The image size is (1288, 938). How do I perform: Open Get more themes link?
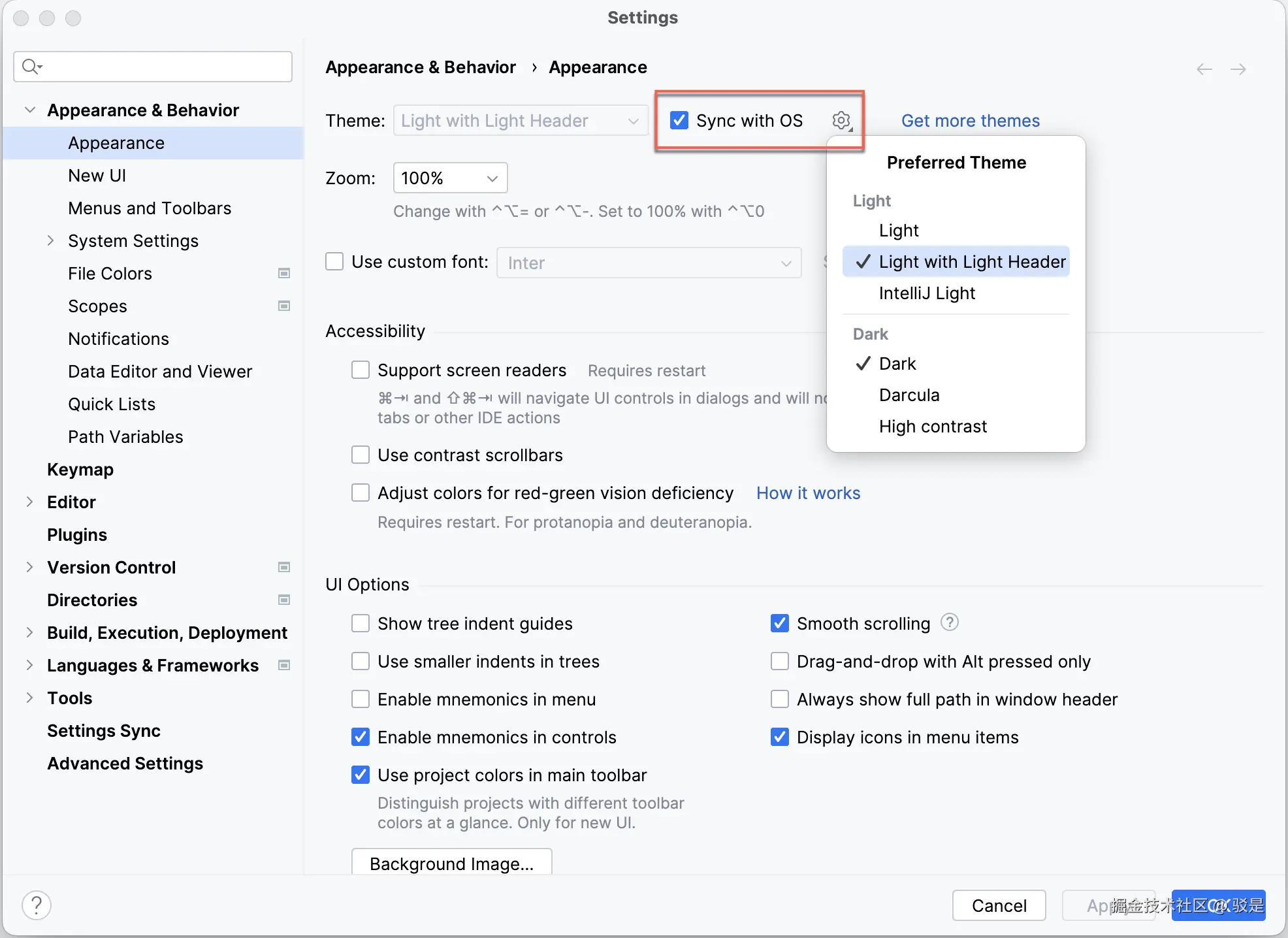click(970, 121)
